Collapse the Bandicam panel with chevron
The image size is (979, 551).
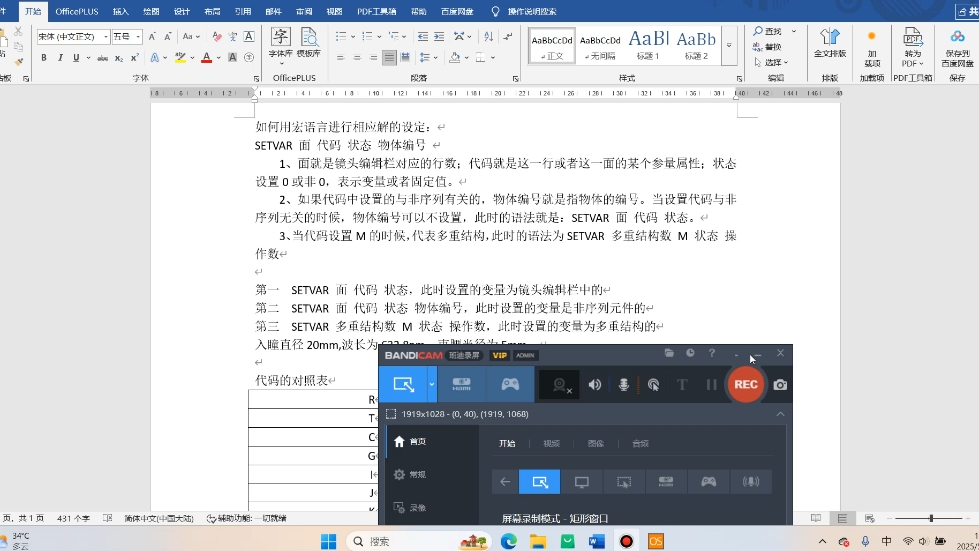[x=780, y=414]
